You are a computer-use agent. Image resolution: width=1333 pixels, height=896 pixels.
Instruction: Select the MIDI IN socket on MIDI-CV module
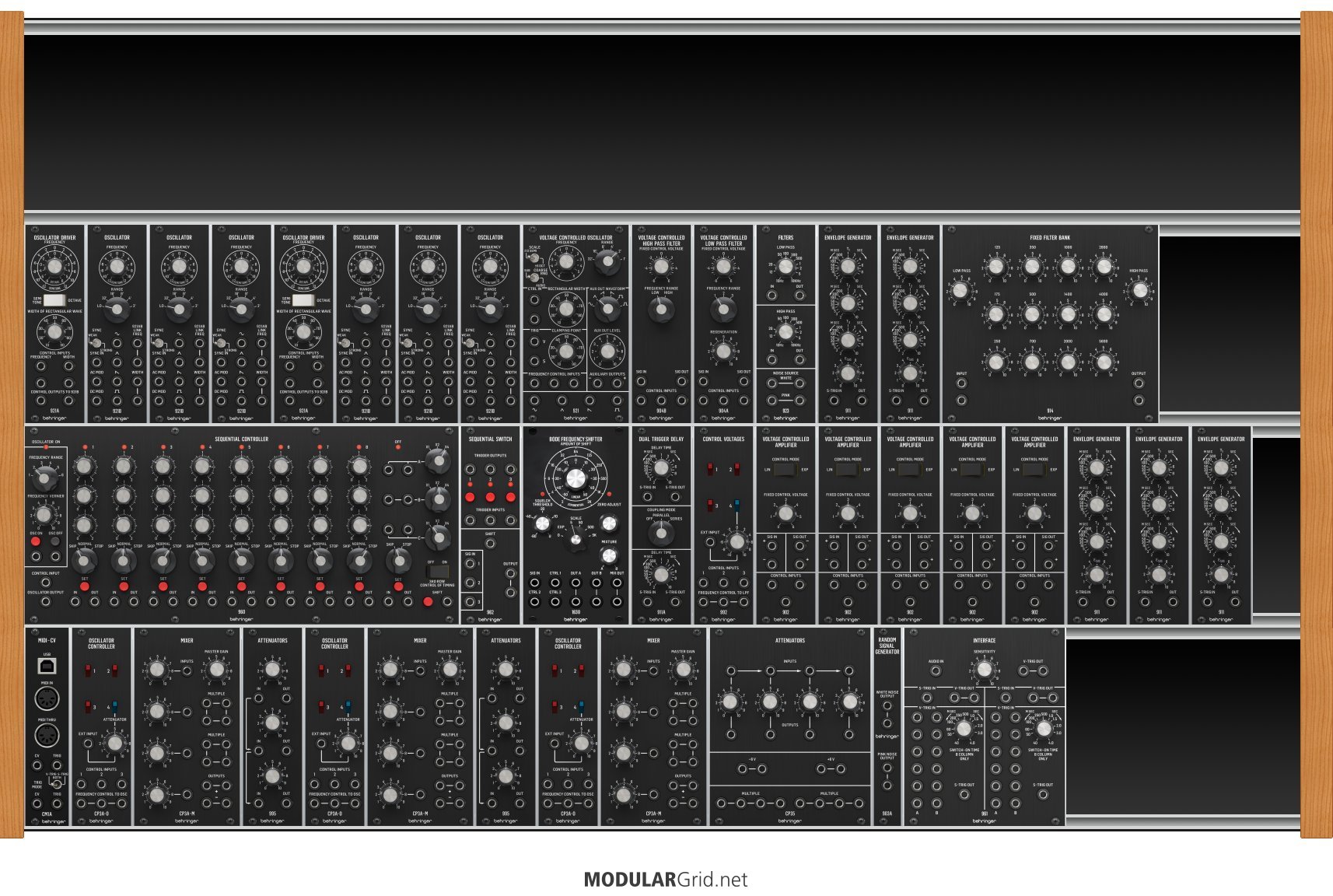(x=47, y=698)
